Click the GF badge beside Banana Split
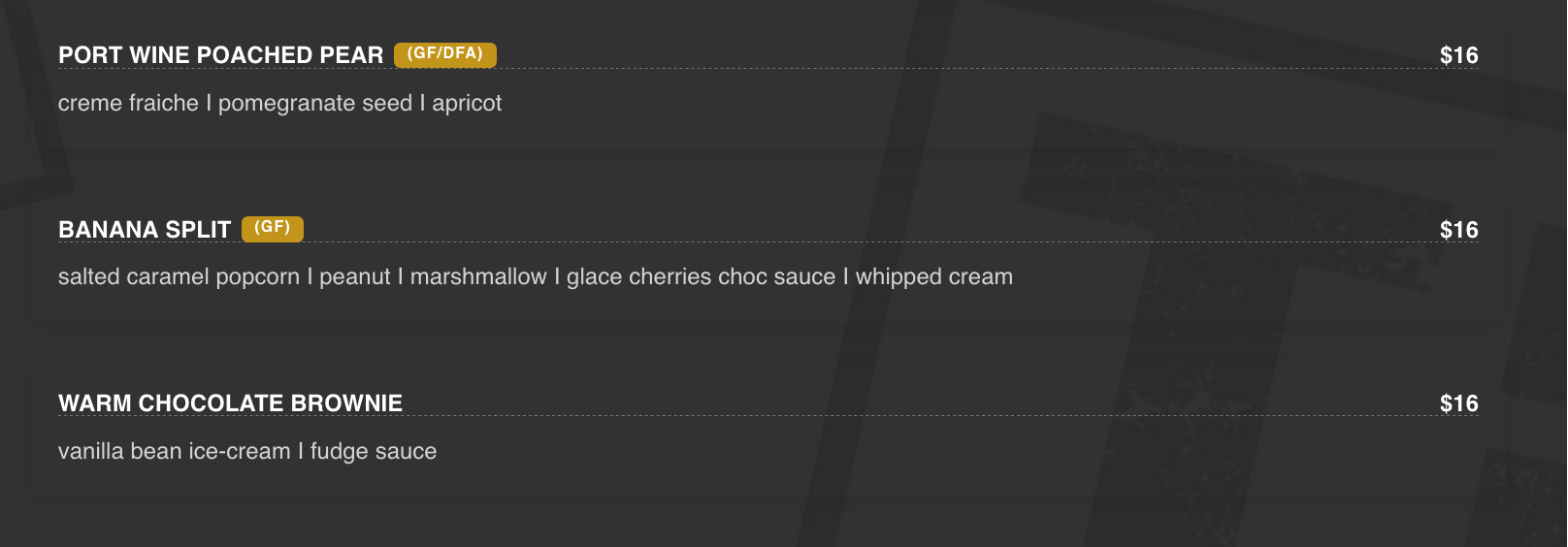Viewport: 1568px width, 547px height. pos(272,228)
